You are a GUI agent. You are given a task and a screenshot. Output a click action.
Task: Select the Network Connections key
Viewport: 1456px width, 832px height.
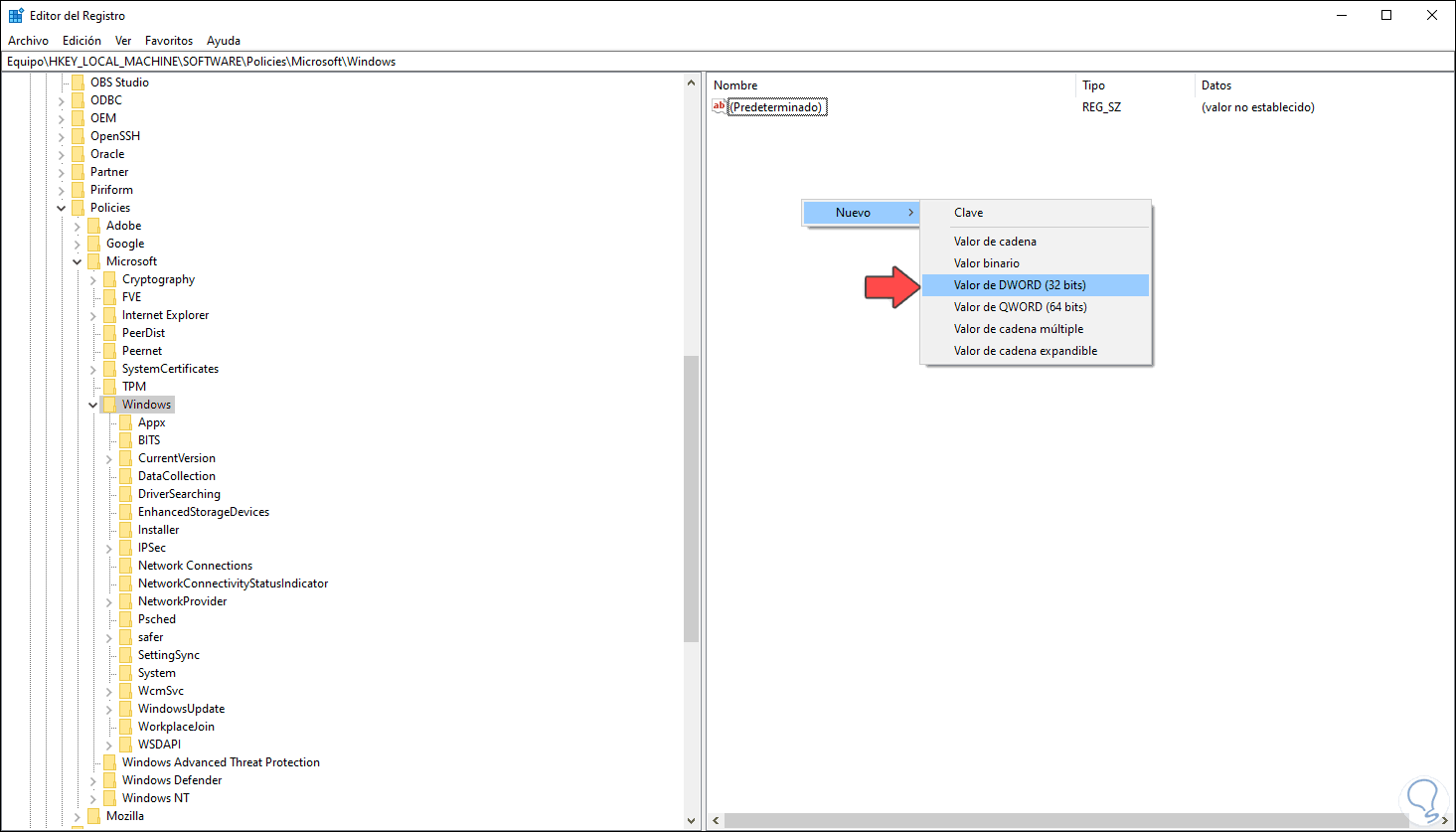[x=195, y=566]
